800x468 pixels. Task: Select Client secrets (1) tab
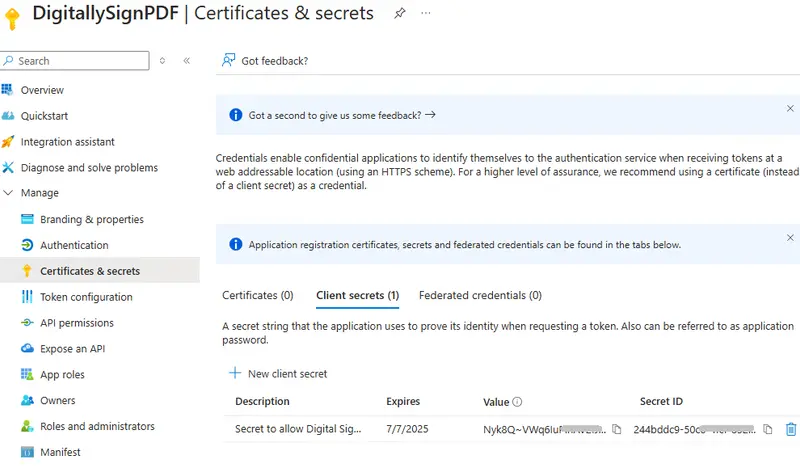pos(358,295)
